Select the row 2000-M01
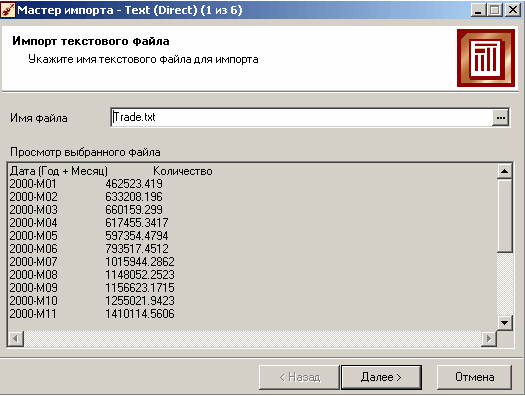 click(x=33, y=184)
